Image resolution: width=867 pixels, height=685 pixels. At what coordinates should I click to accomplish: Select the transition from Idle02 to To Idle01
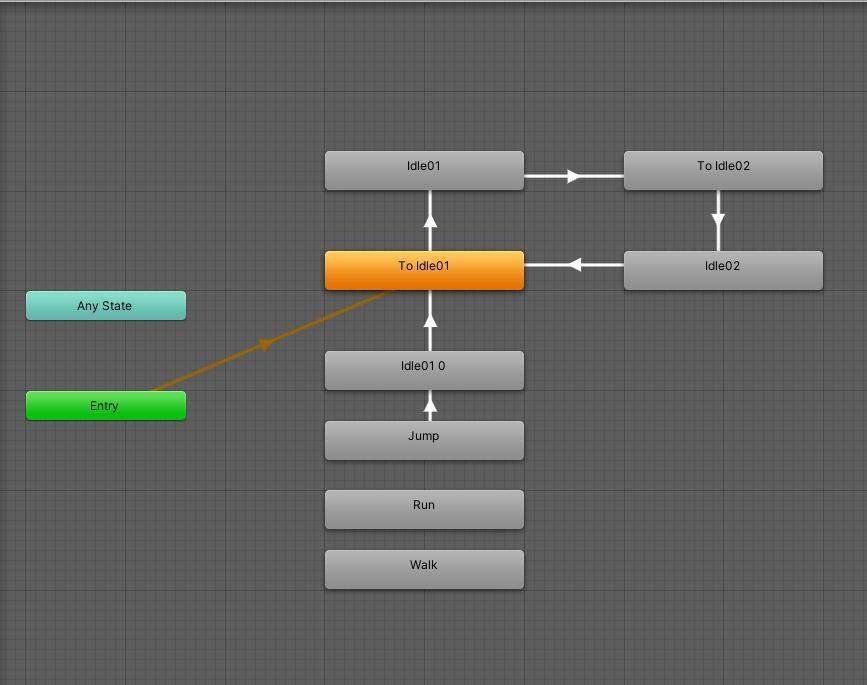[573, 263]
